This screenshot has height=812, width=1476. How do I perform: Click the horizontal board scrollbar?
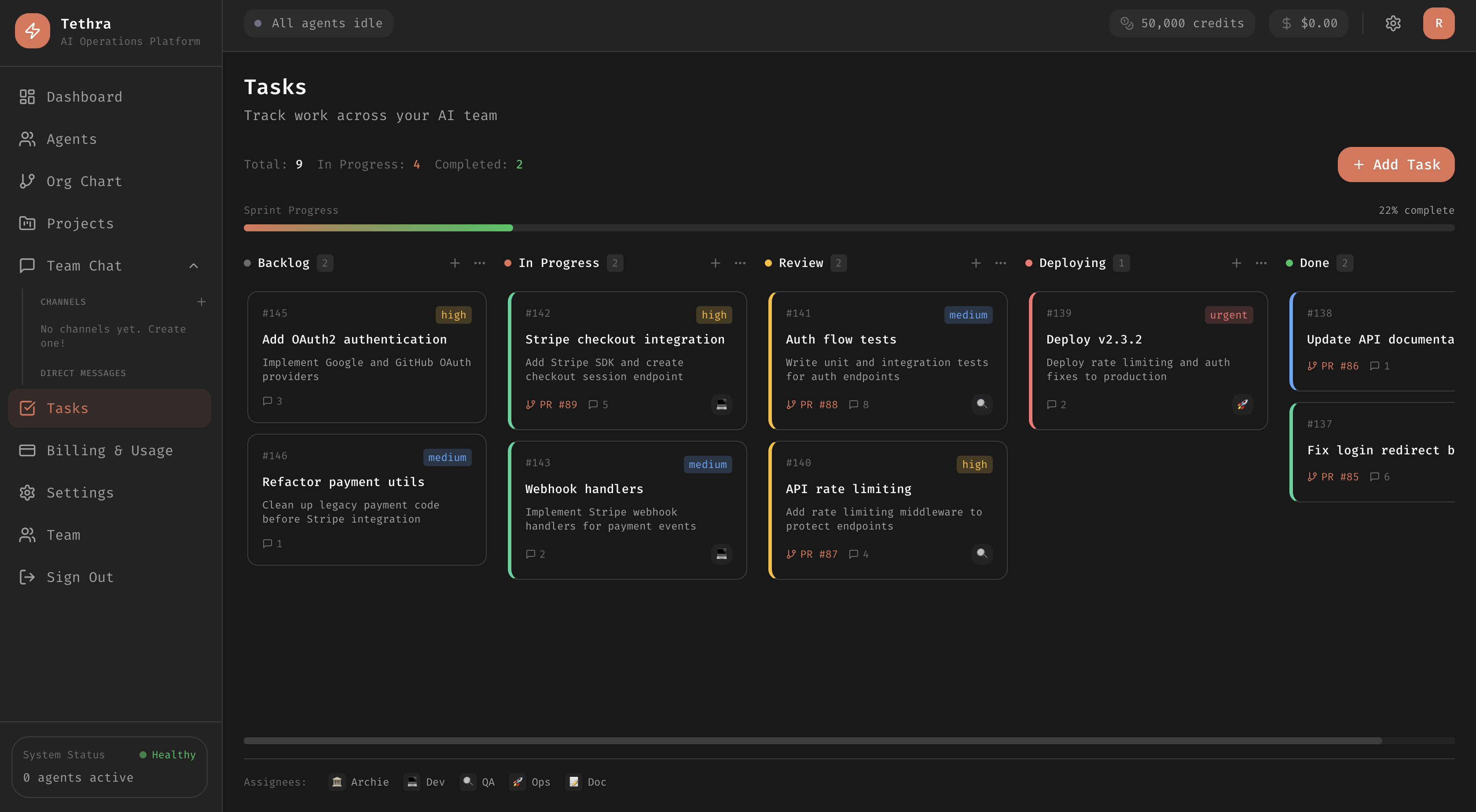[x=812, y=740]
